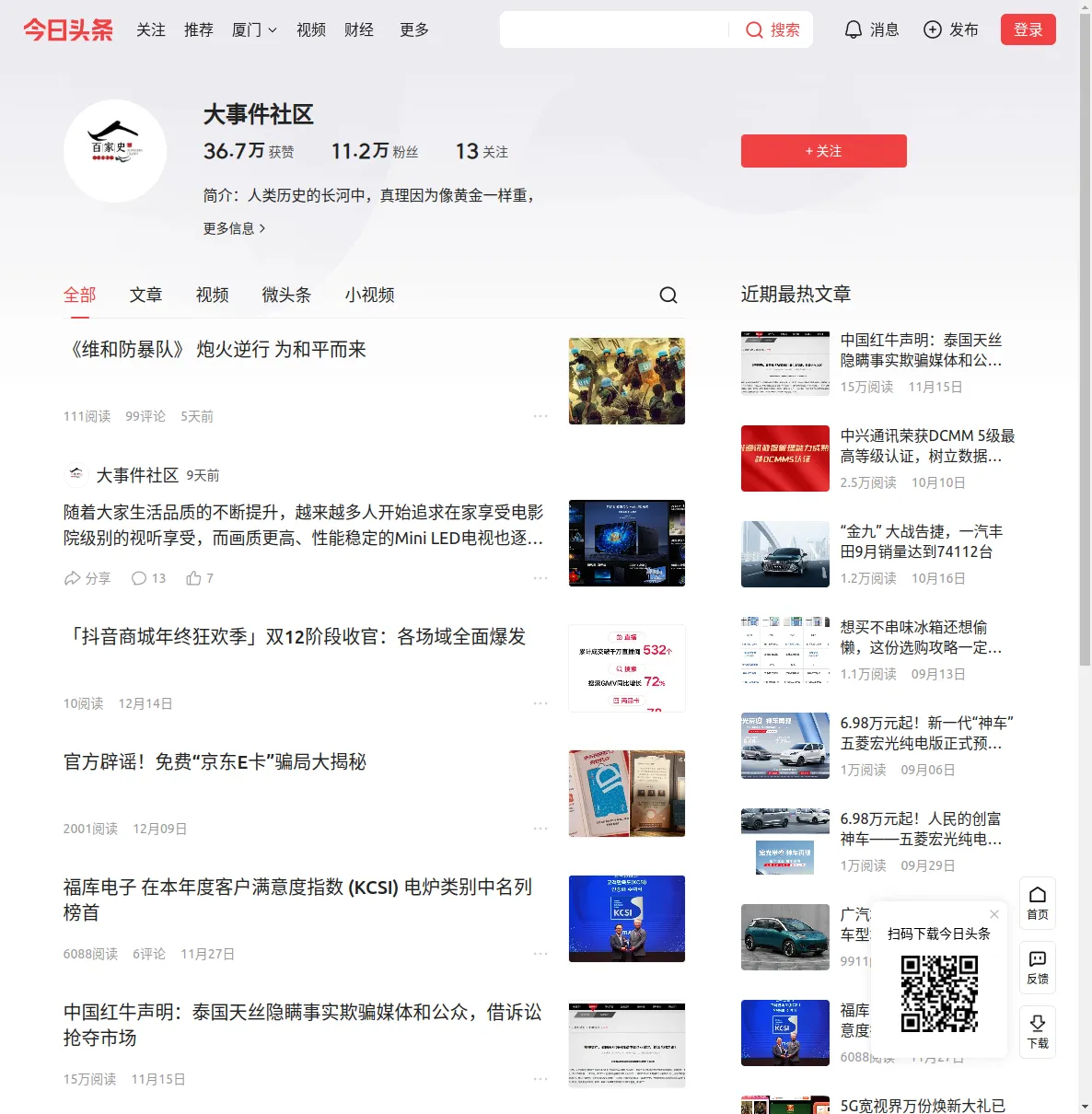This screenshot has height=1114, width=1092.
Task: Like the Mini LED post (7 likes)
Action: point(200,578)
